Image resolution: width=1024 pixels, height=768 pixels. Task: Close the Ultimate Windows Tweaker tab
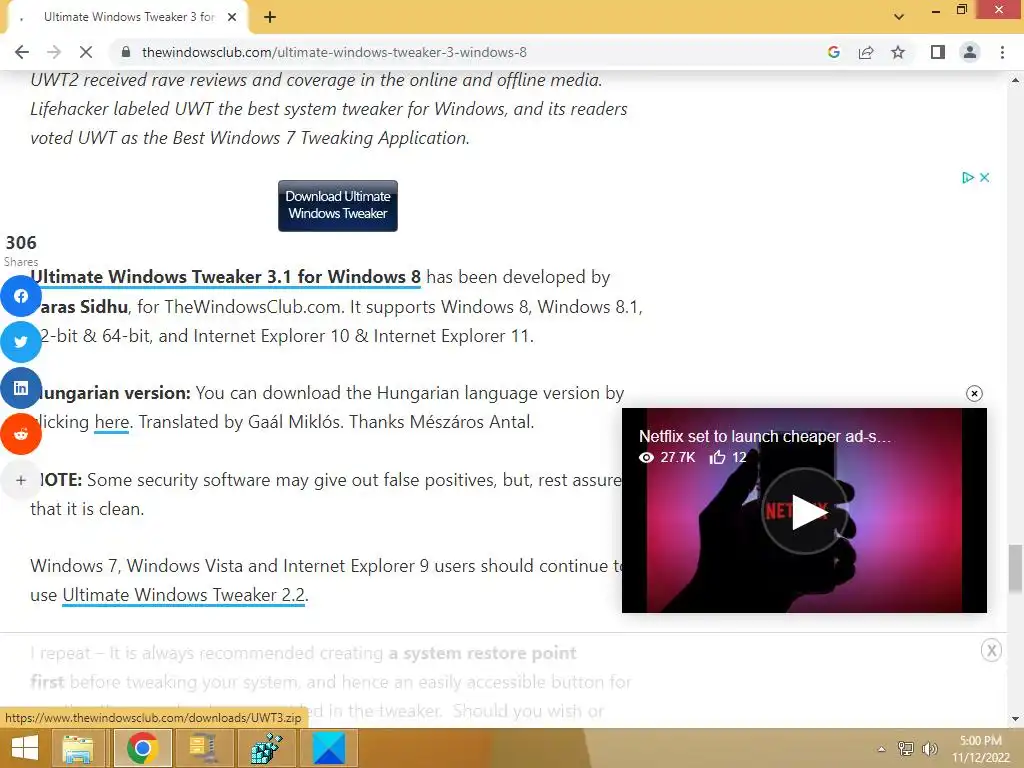232,18
